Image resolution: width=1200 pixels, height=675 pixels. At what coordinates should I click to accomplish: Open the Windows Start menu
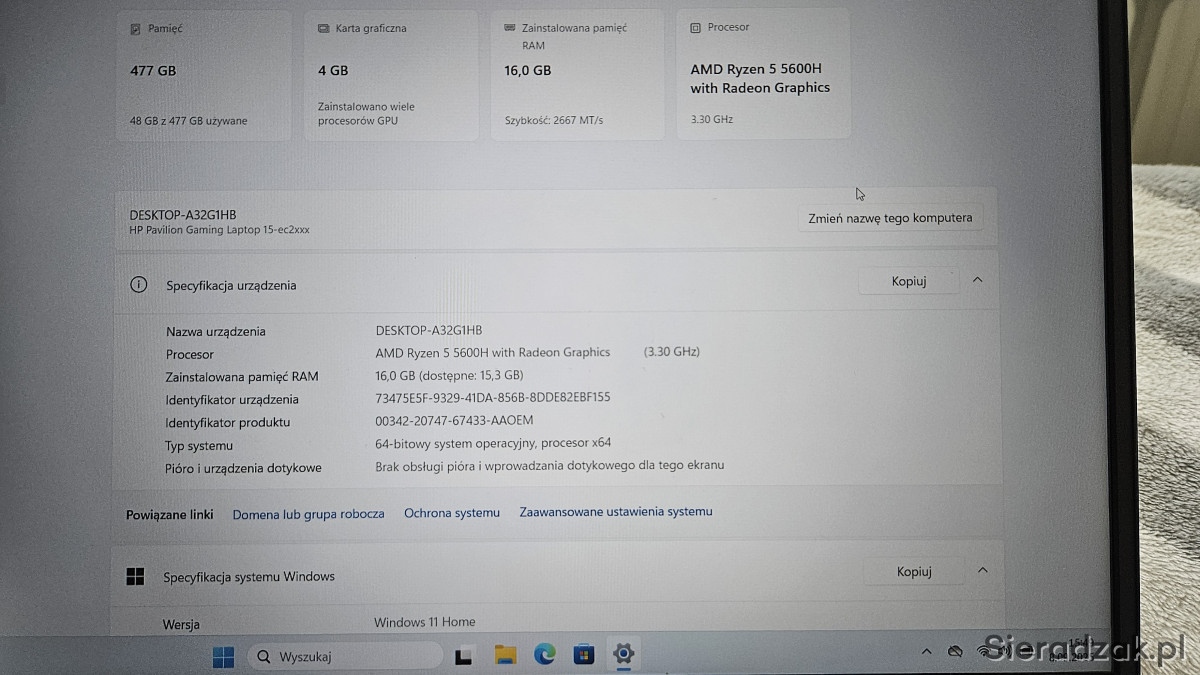coord(223,656)
